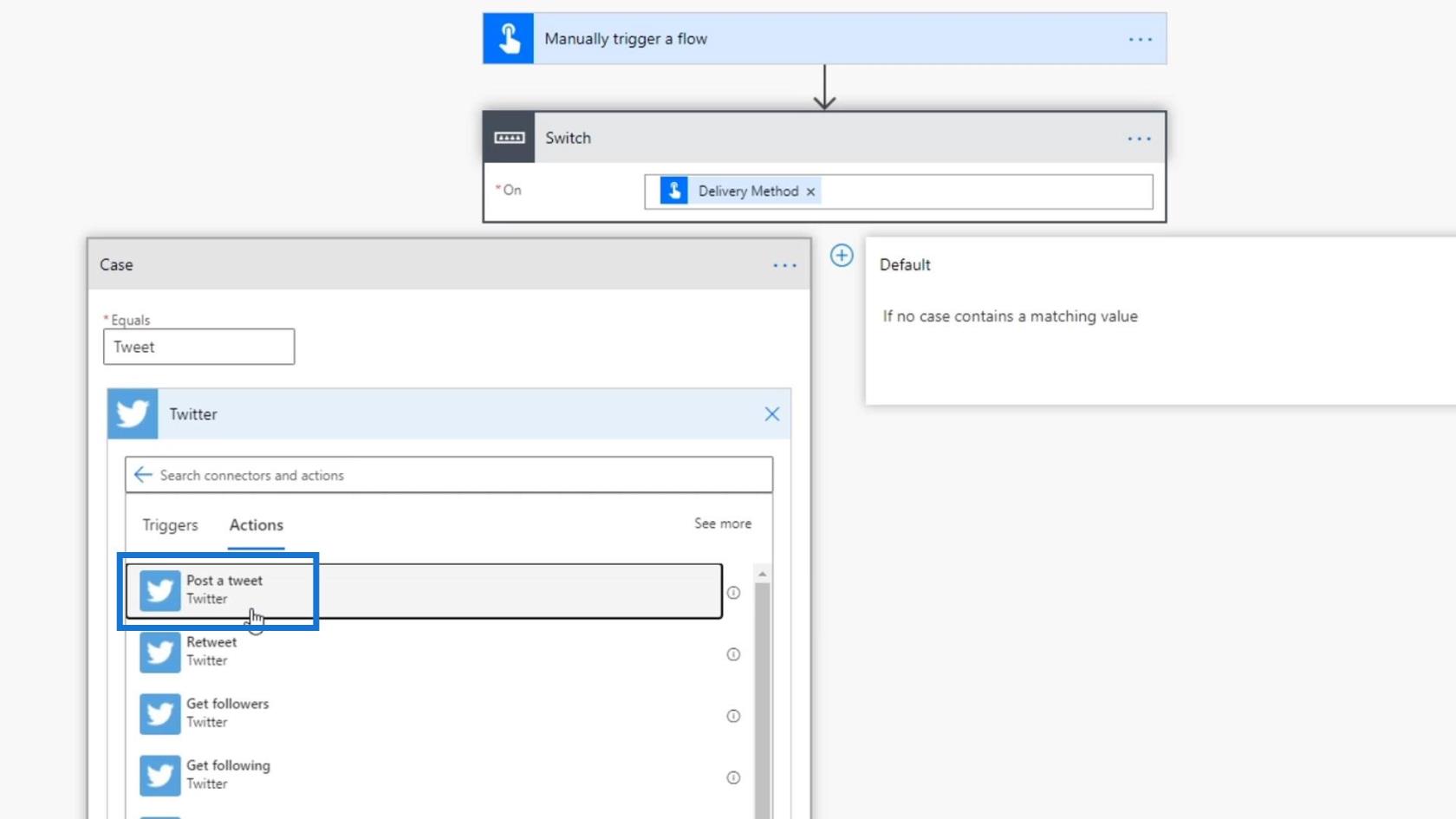The width and height of the screenshot is (1456, 819).
Task: Show info for Get followers
Action: (733, 716)
